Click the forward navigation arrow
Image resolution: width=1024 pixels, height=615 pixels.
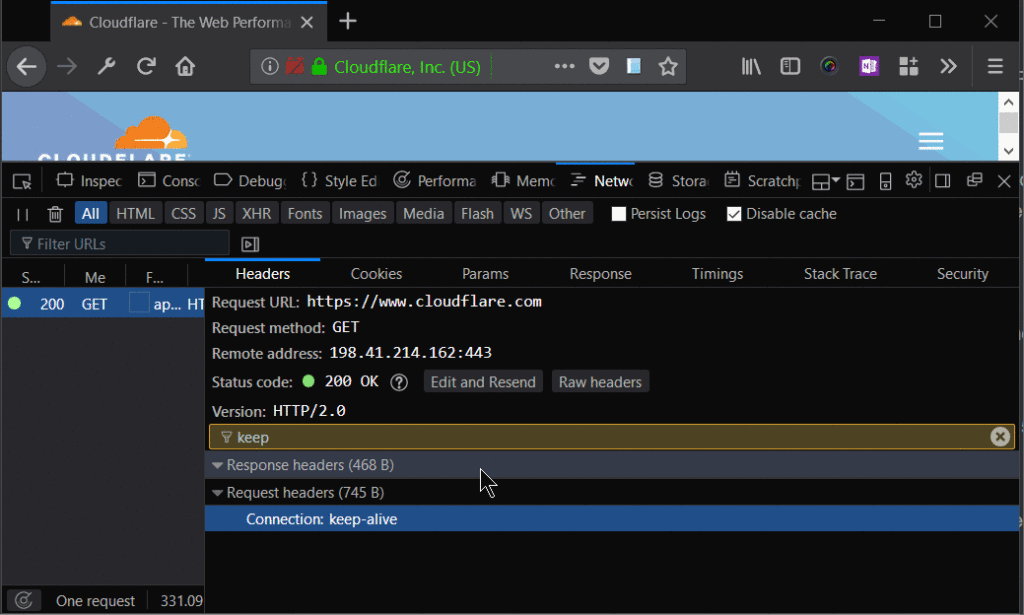67,67
